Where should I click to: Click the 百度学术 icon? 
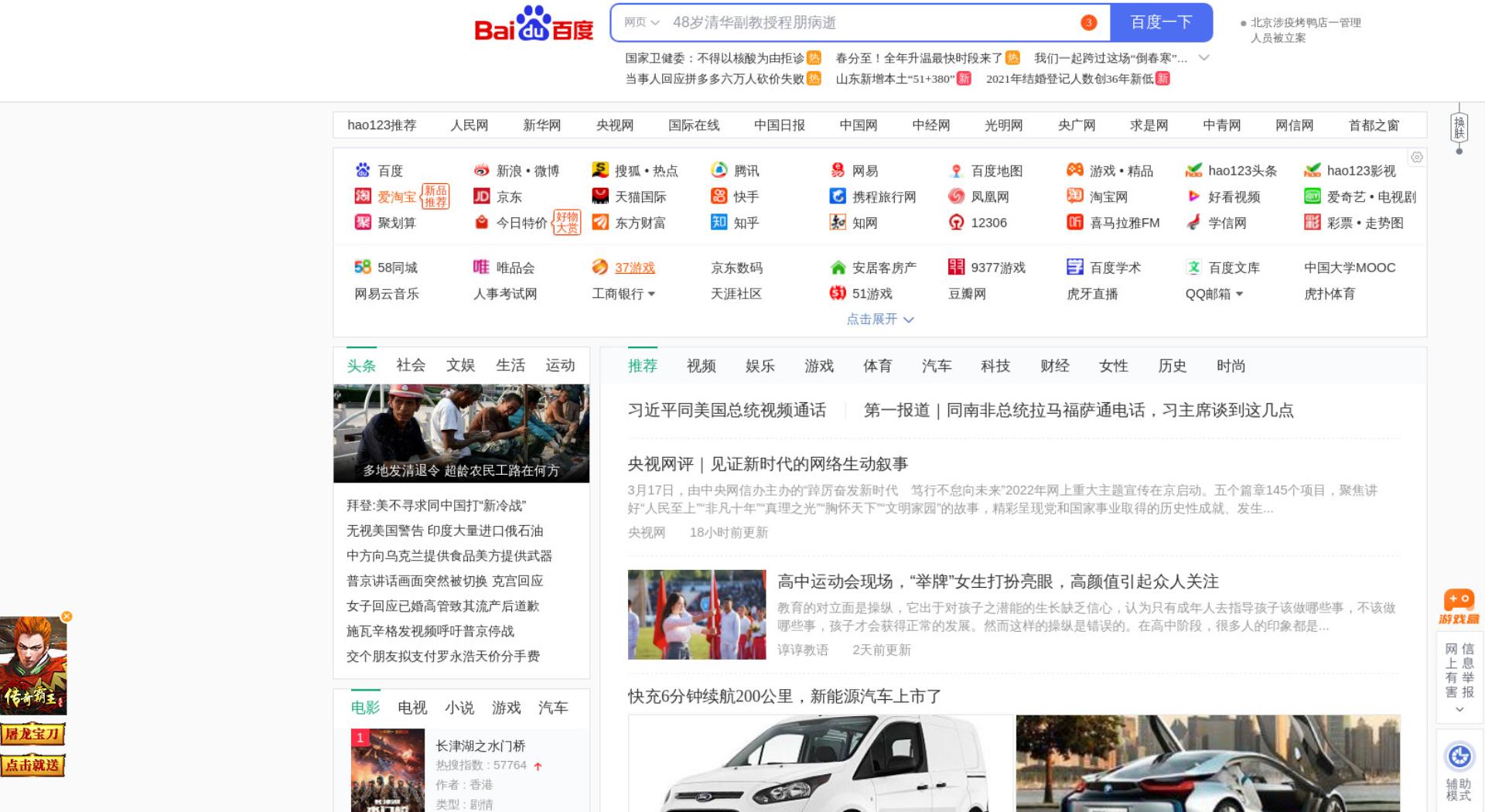(1075, 268)
